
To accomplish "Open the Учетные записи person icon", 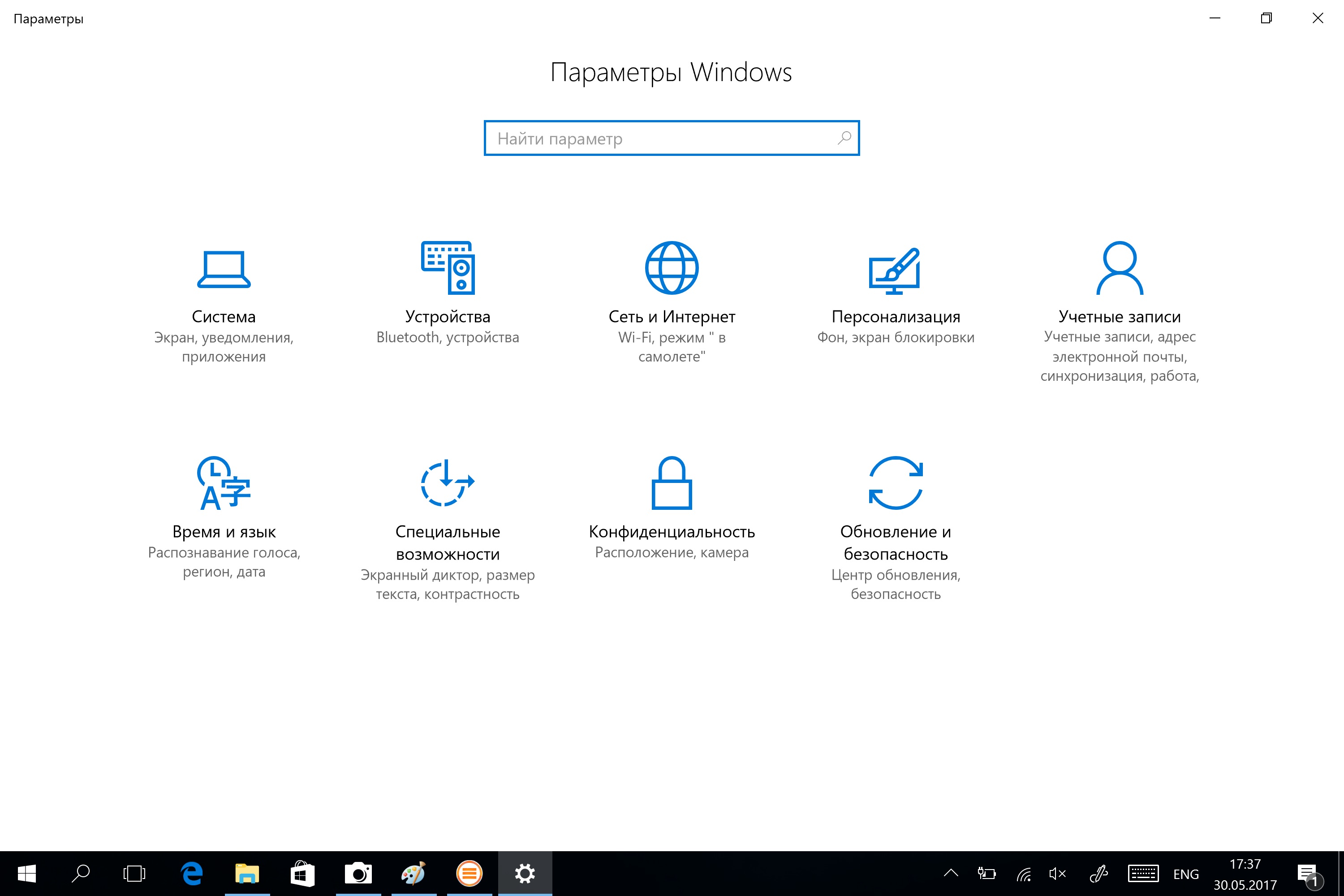I will pyautogui.click(x=1120, y=267).
